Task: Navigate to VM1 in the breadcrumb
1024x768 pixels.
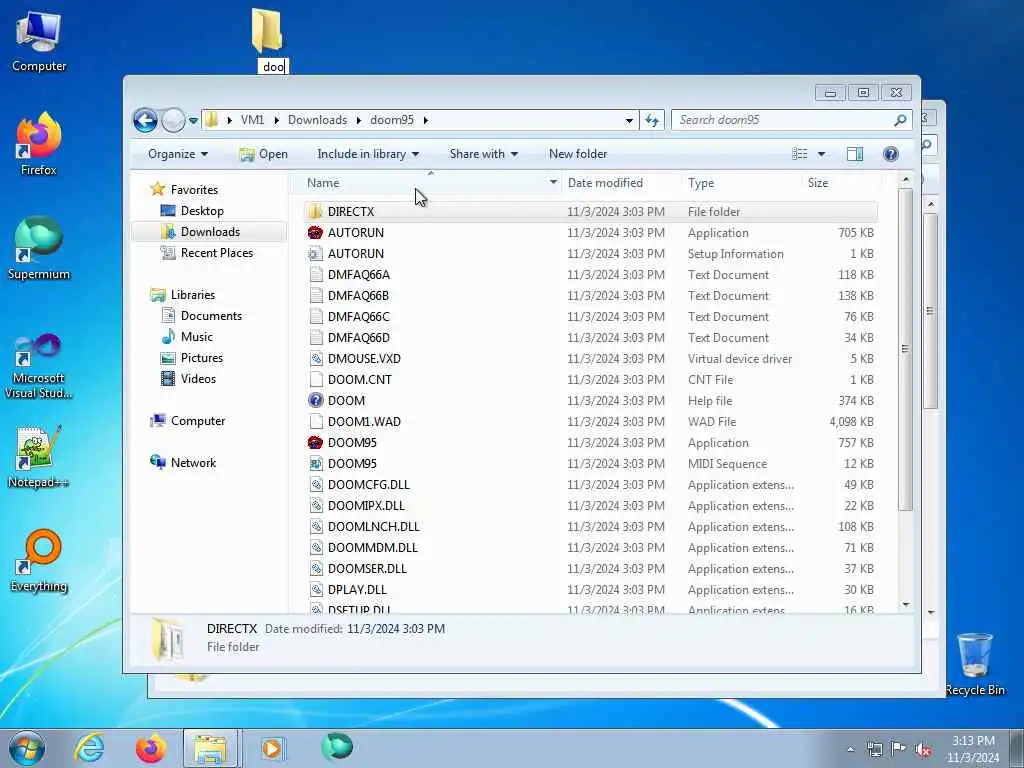Action: 252,120
